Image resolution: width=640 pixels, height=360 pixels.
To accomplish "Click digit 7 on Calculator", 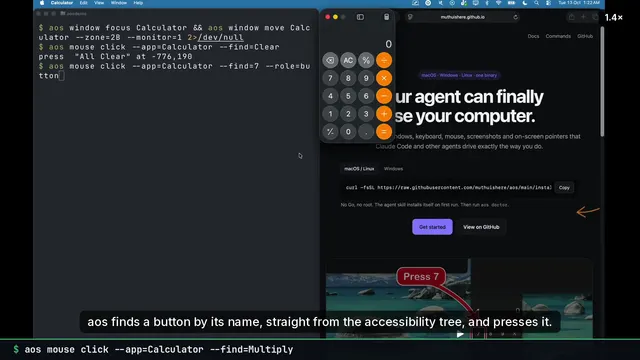I will (x=330, y=78).
